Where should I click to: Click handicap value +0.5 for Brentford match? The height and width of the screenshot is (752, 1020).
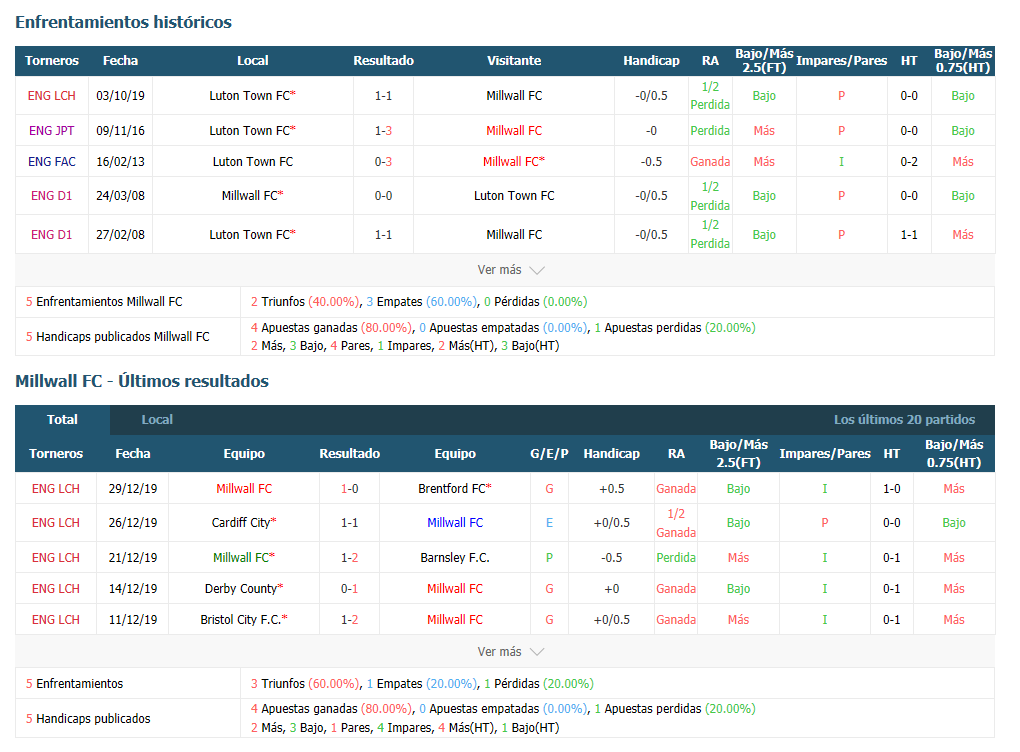(611, 489)
